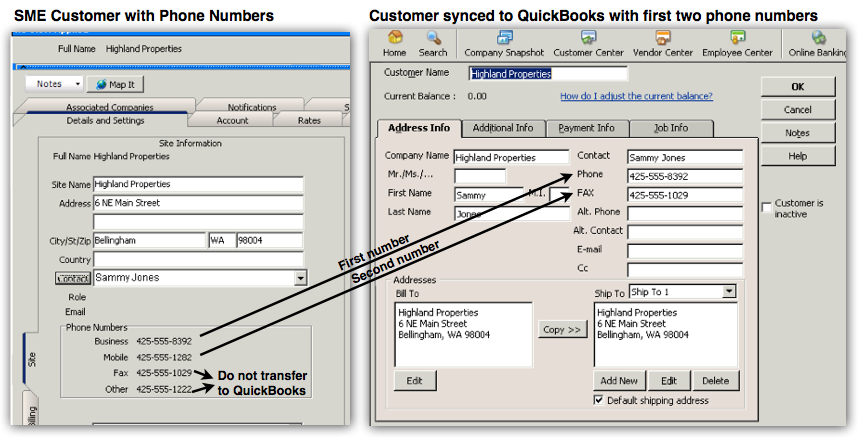Open the Ship To 1 dropdown

point(729,292)
